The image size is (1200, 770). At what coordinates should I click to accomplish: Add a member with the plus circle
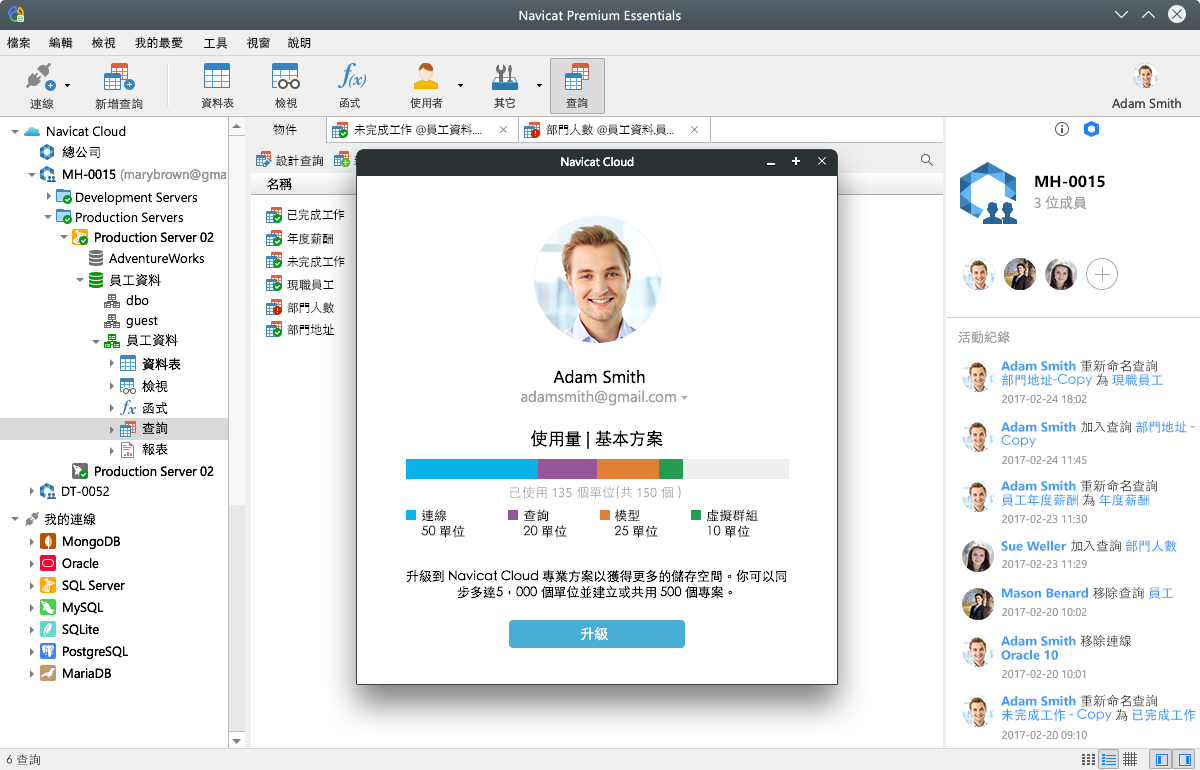[1102, 274]
